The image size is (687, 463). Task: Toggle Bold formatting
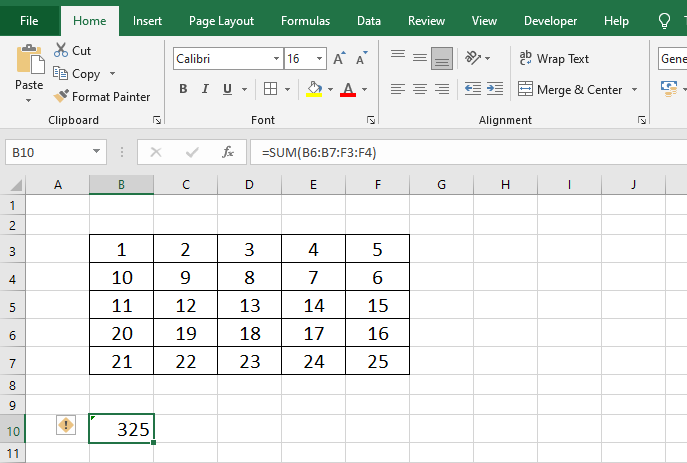pos(183,89)
